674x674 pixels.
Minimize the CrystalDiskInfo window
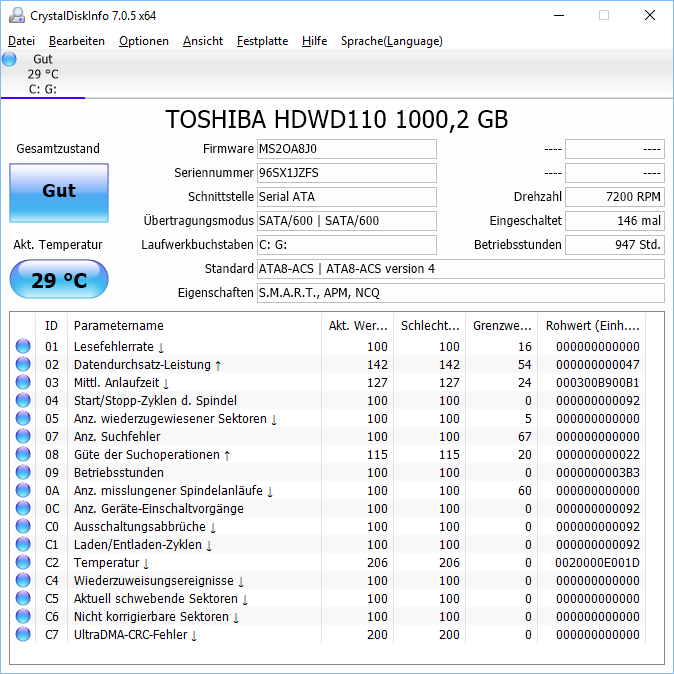coord(559,15)
